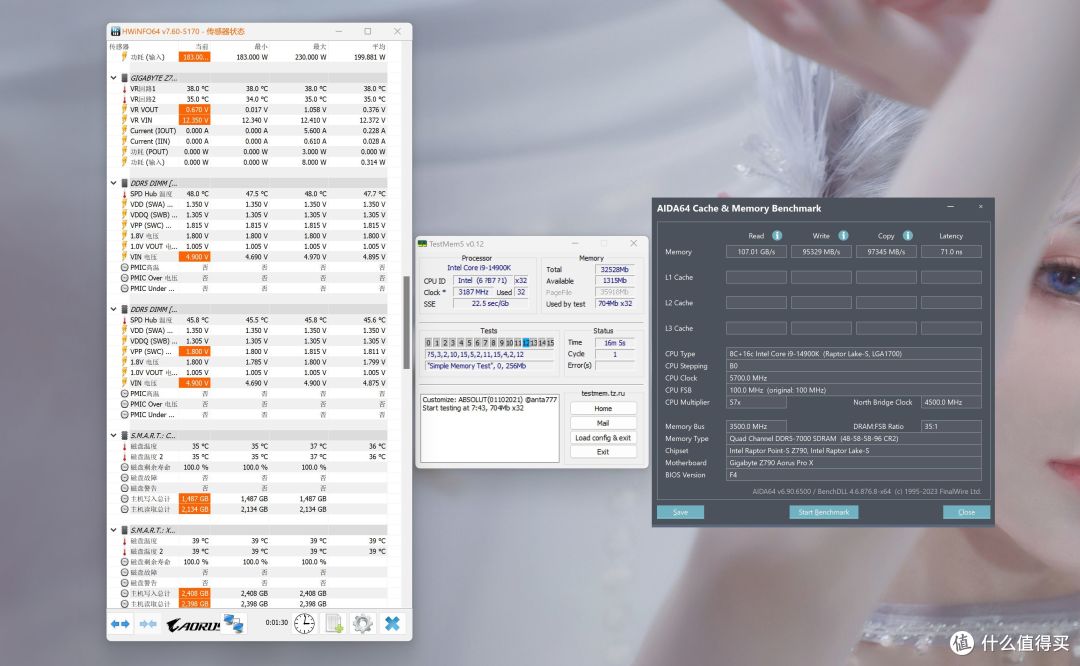Click the empty L1 Cache Read field
This screenshot has width=1080, height=666.
(756, 277)
